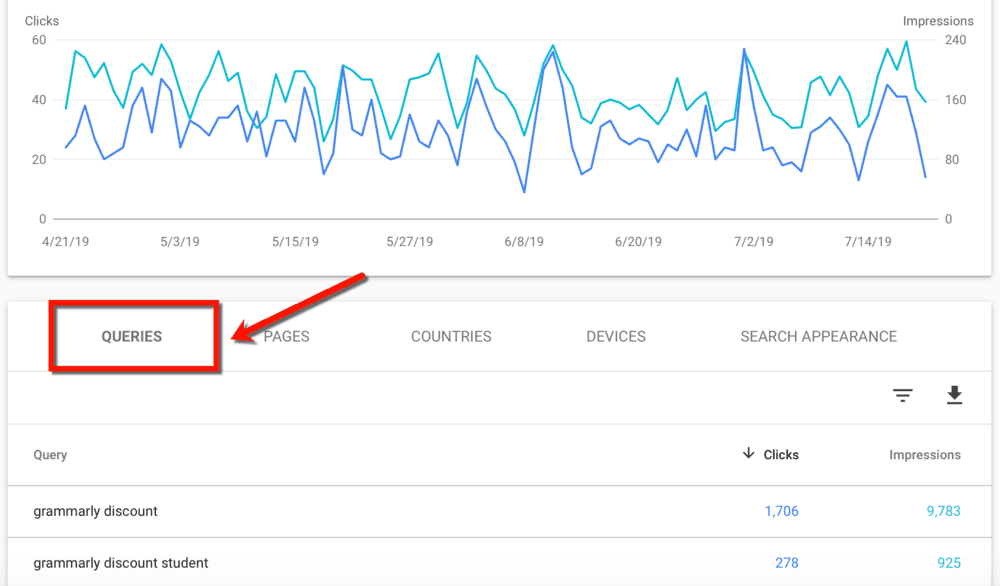
Task: Switch to the Pages tab
Action: (286, 336)
